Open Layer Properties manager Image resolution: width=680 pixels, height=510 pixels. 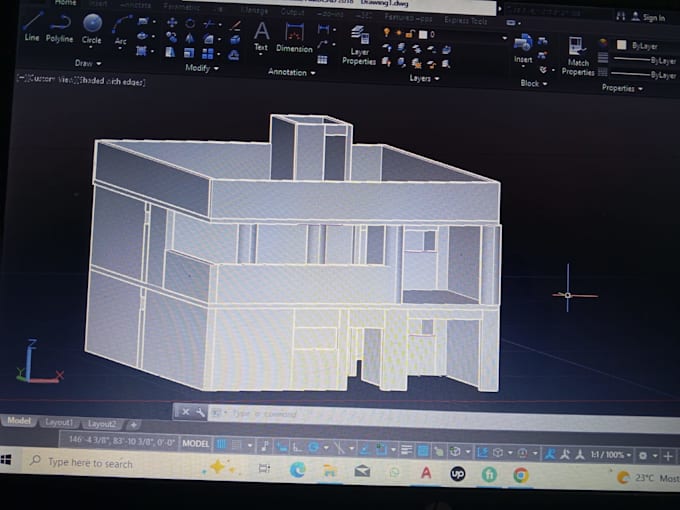pyautogui.click(x=359, y=45)
